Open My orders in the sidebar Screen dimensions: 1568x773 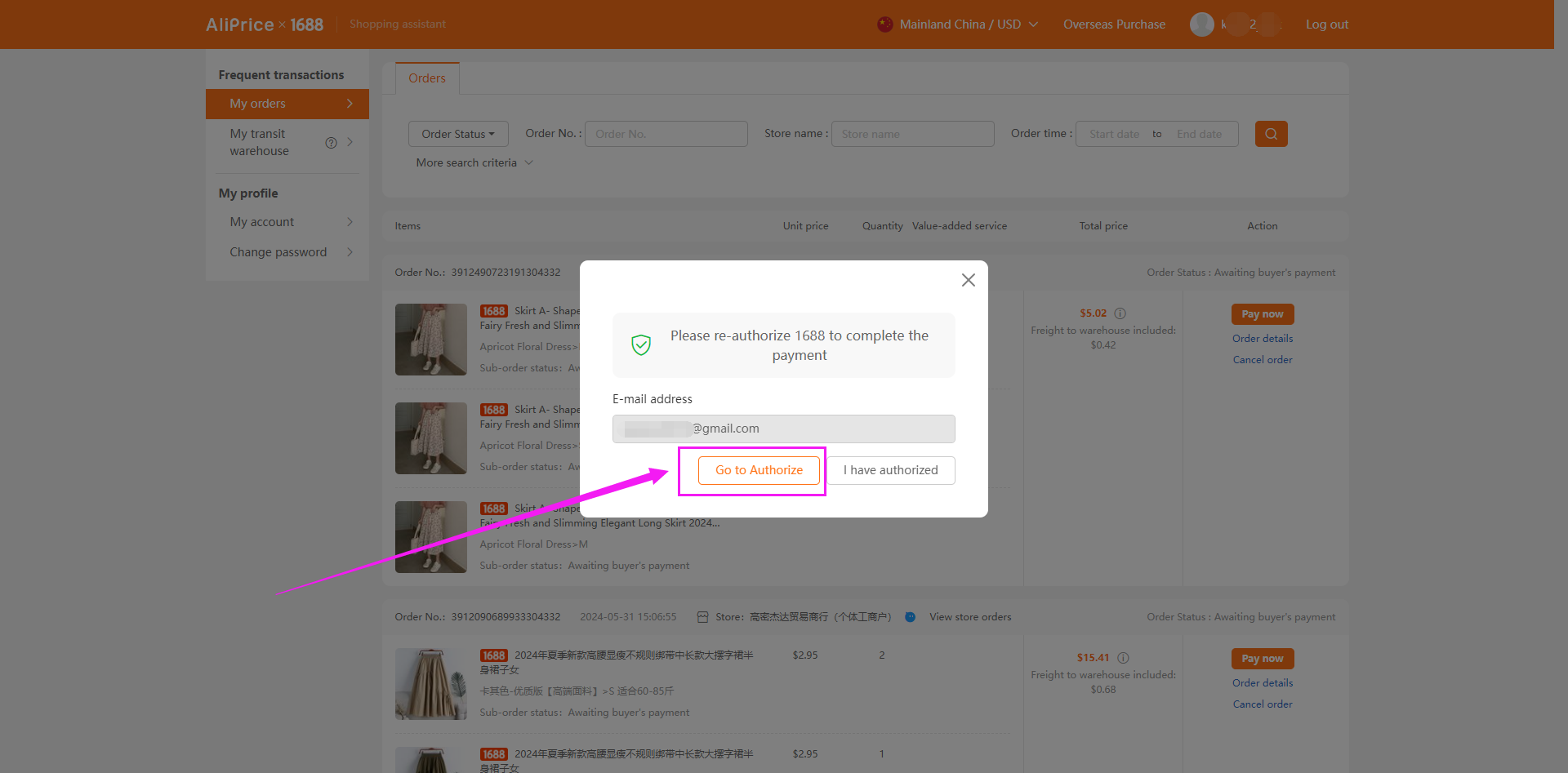click(x=287, y=104)
